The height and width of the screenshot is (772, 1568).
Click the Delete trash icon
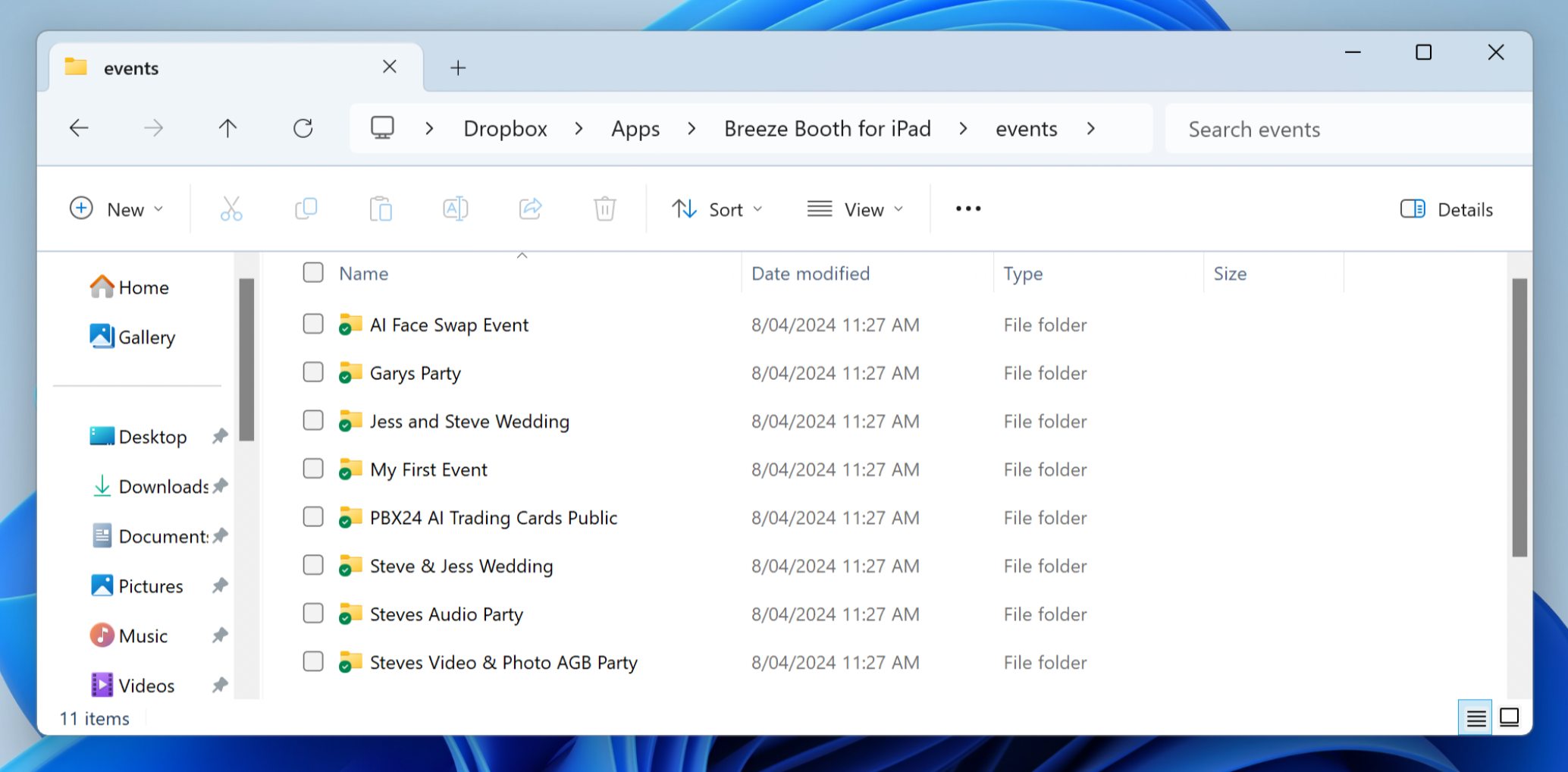click(x=604, y=209)
